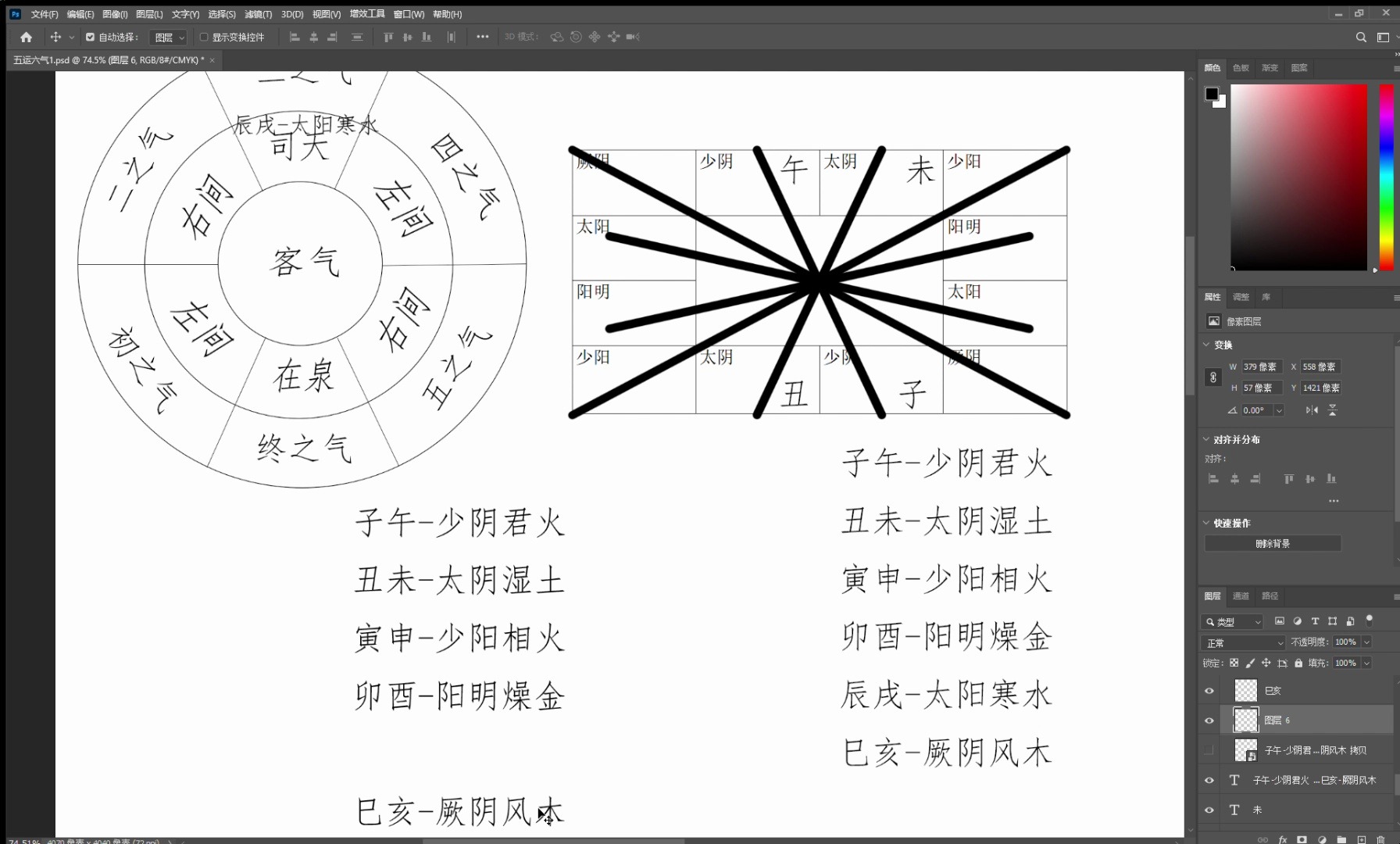Collapse the 对齐并分布 section

(x=1206, y=439)
